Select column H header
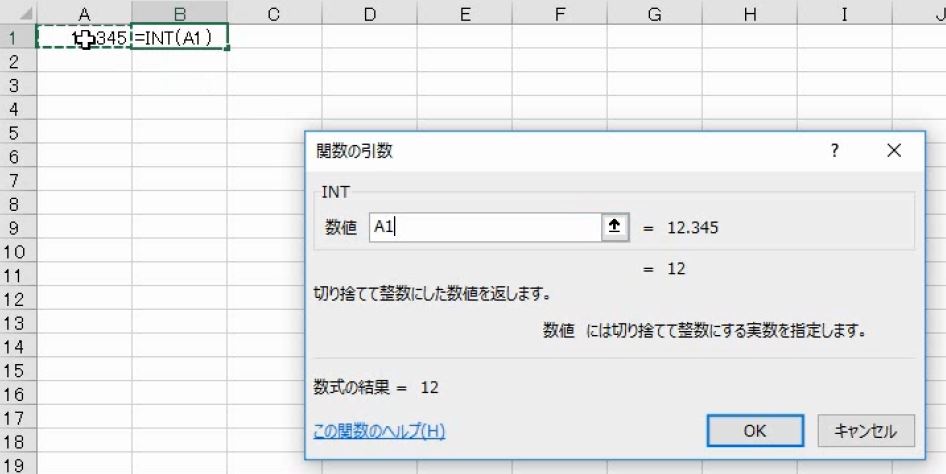946x474 pixels. click(x=749, y=14)
